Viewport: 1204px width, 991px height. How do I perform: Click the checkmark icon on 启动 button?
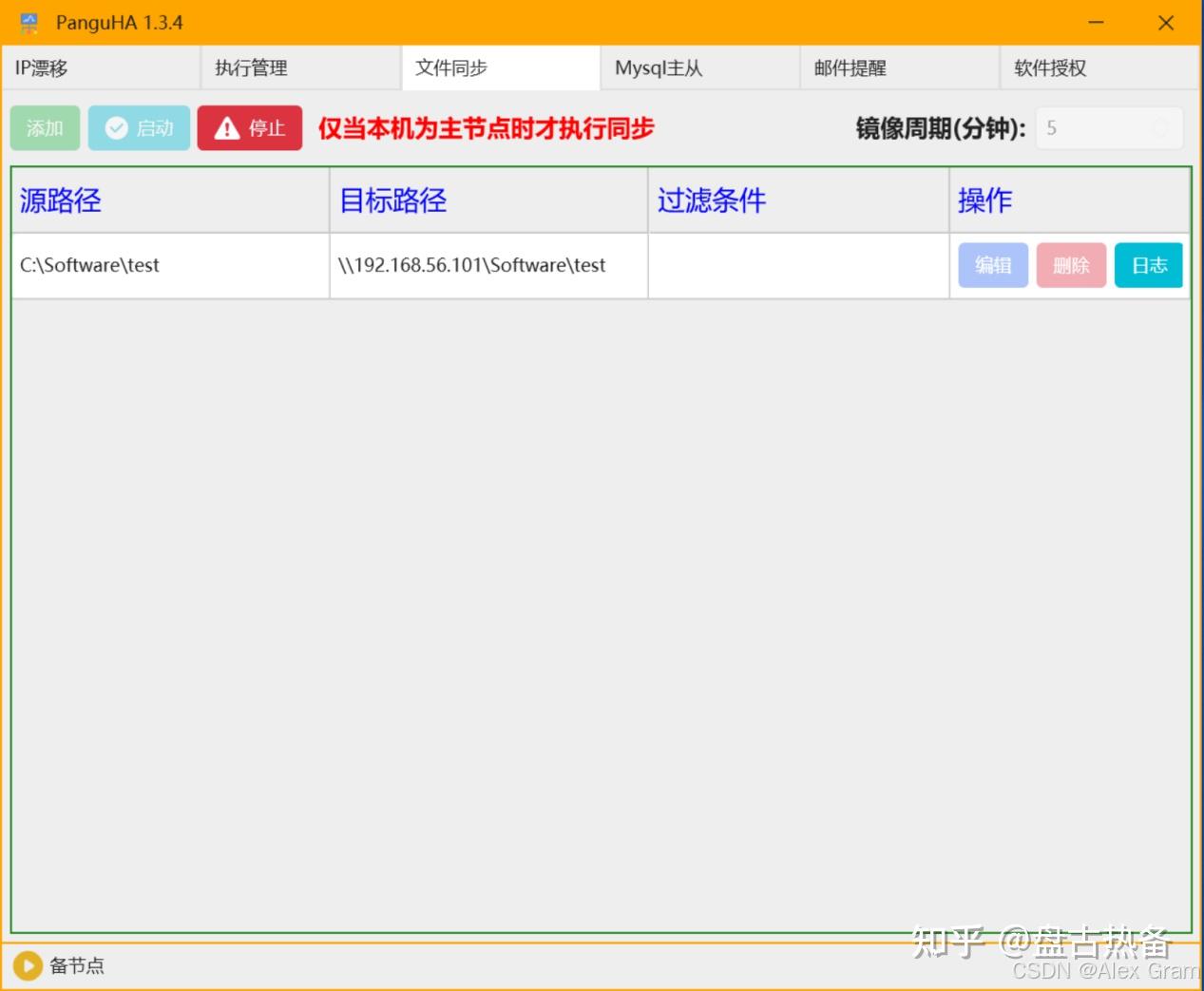coord(116,128)
